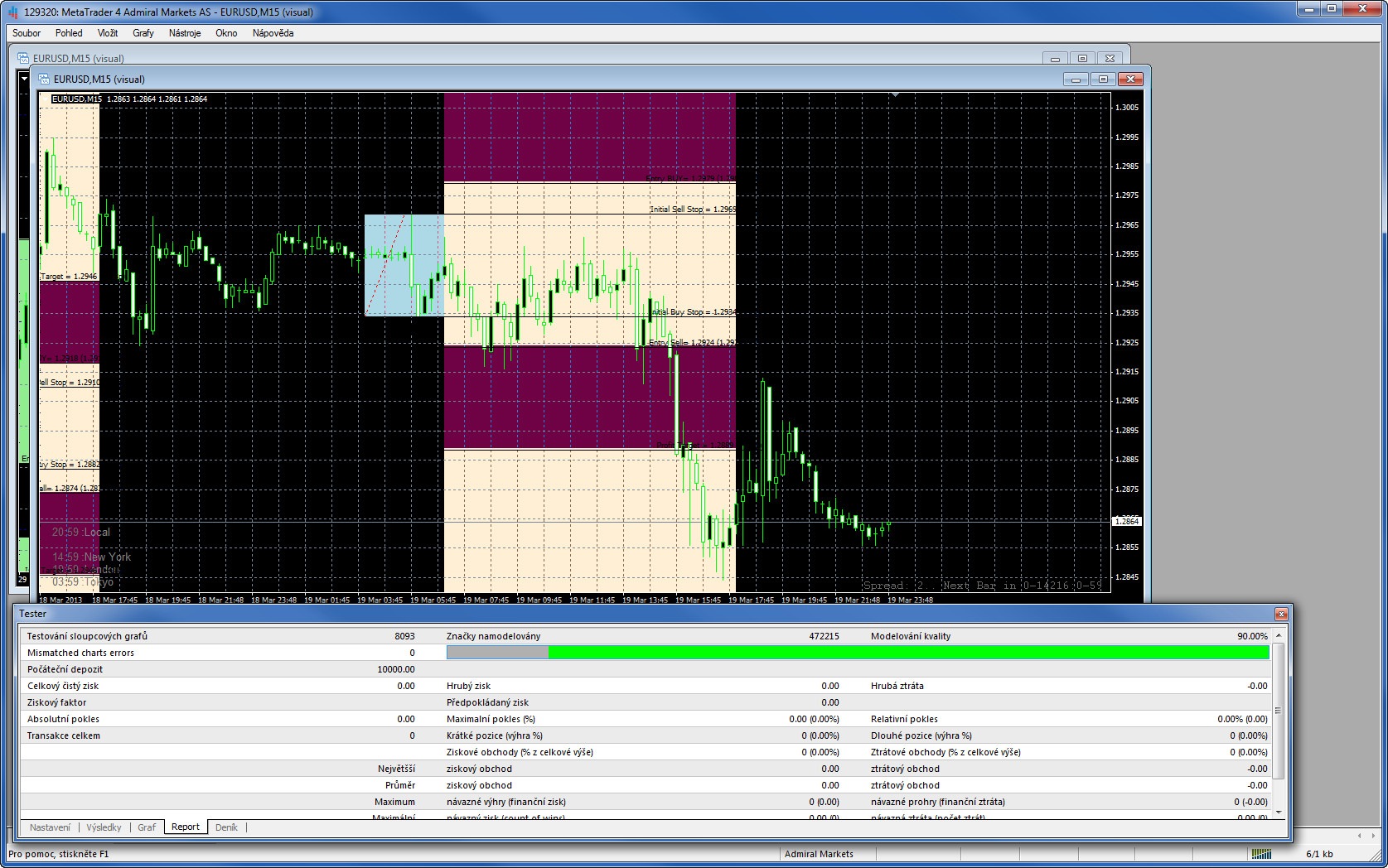This screenshot has height=868, width=1388.
Task: Click the connection status bars icon
Action: [1260, 854]
